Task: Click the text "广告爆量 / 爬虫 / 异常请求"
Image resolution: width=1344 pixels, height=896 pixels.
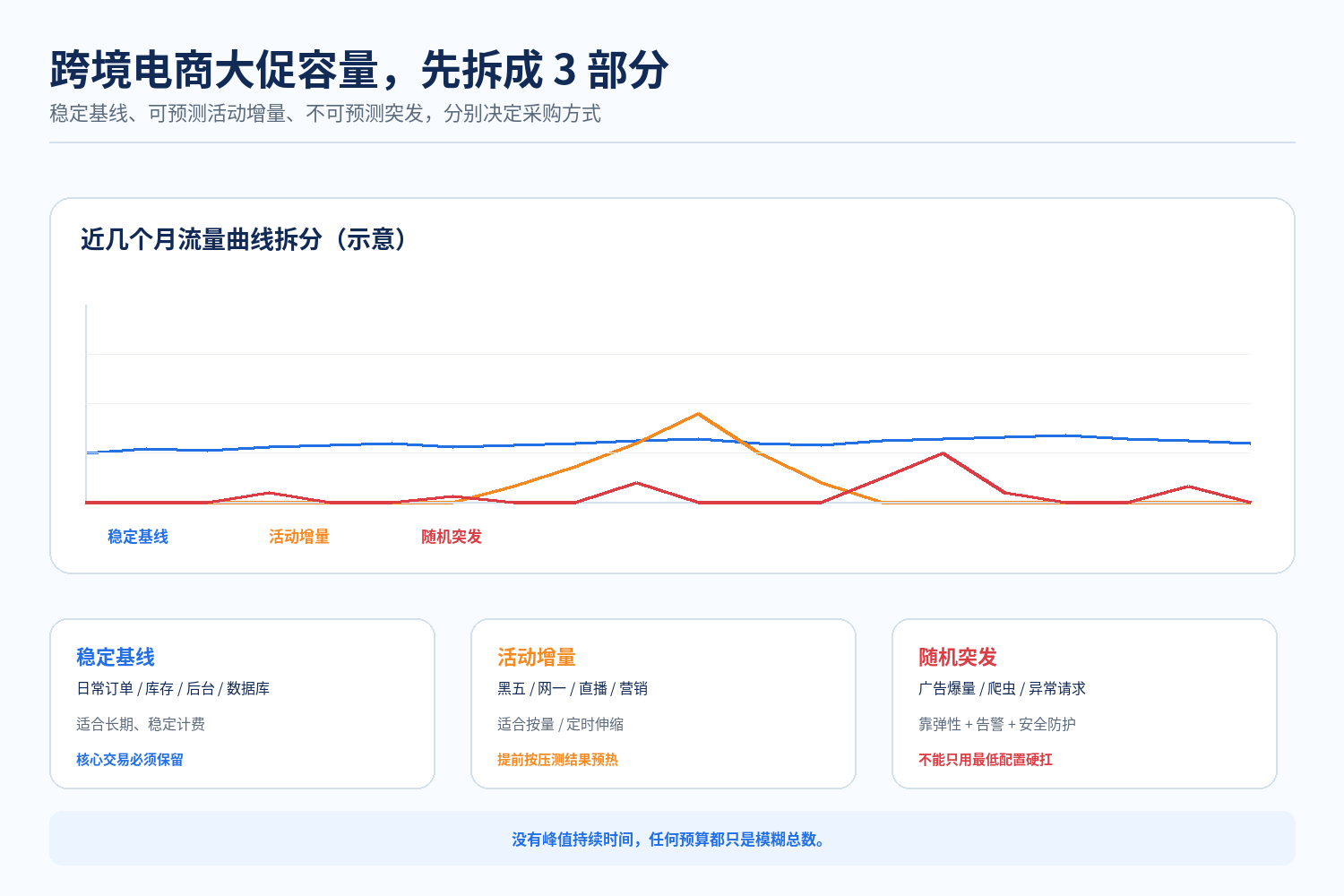Action: pyautogui.click(x=1002, y=689)
